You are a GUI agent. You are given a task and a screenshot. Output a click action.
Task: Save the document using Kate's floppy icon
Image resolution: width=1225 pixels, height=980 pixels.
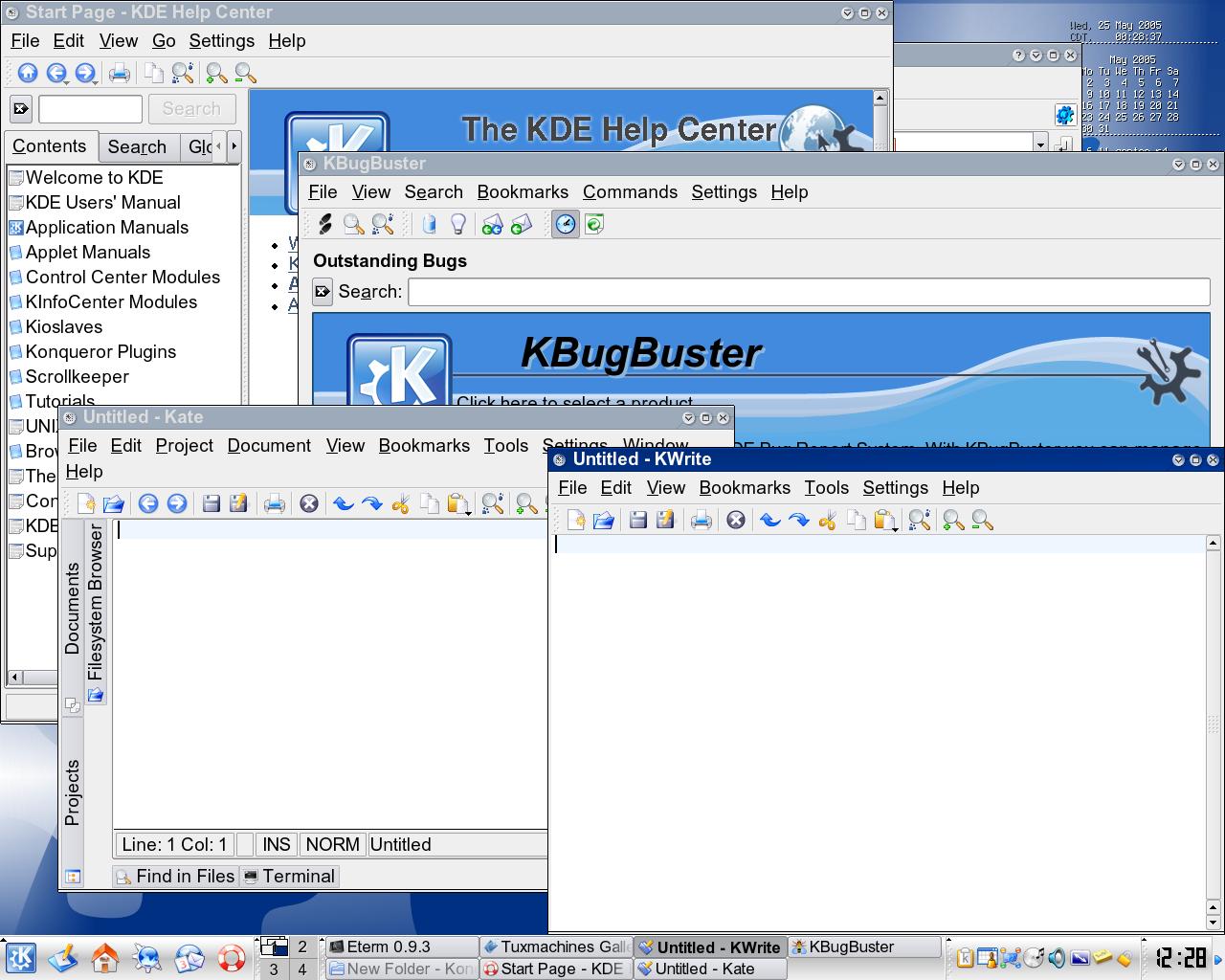click(x=212, y=503)
